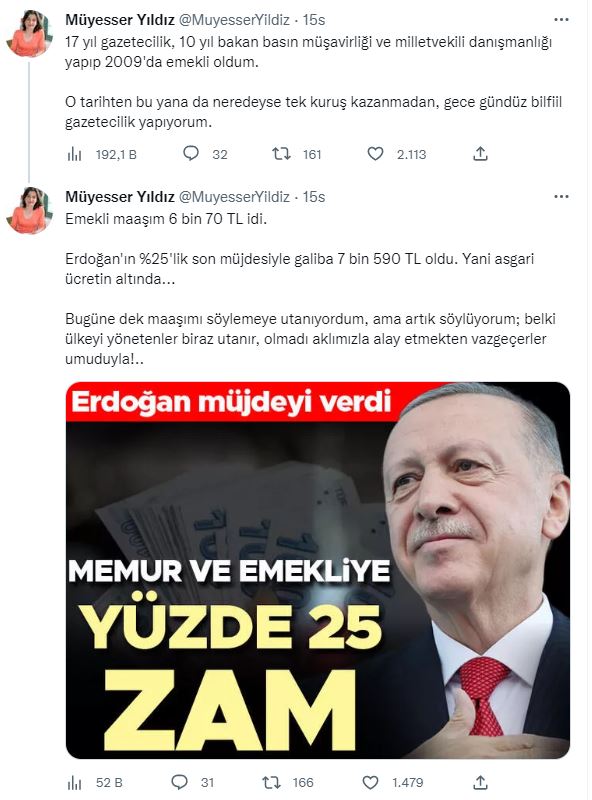Open the 15s timestamp of second tweet

point(314,197)
